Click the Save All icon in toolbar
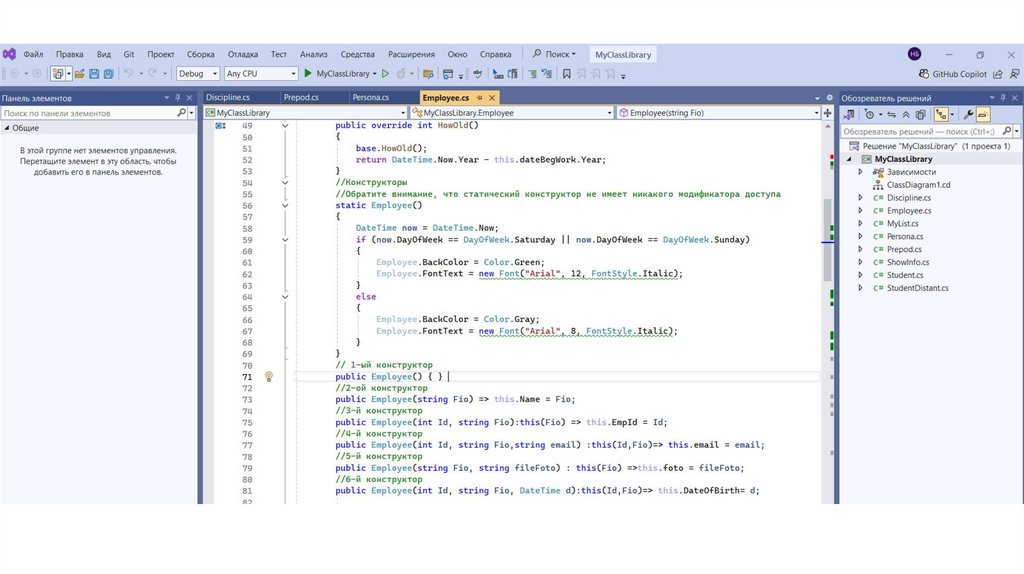 click(107, 74)
